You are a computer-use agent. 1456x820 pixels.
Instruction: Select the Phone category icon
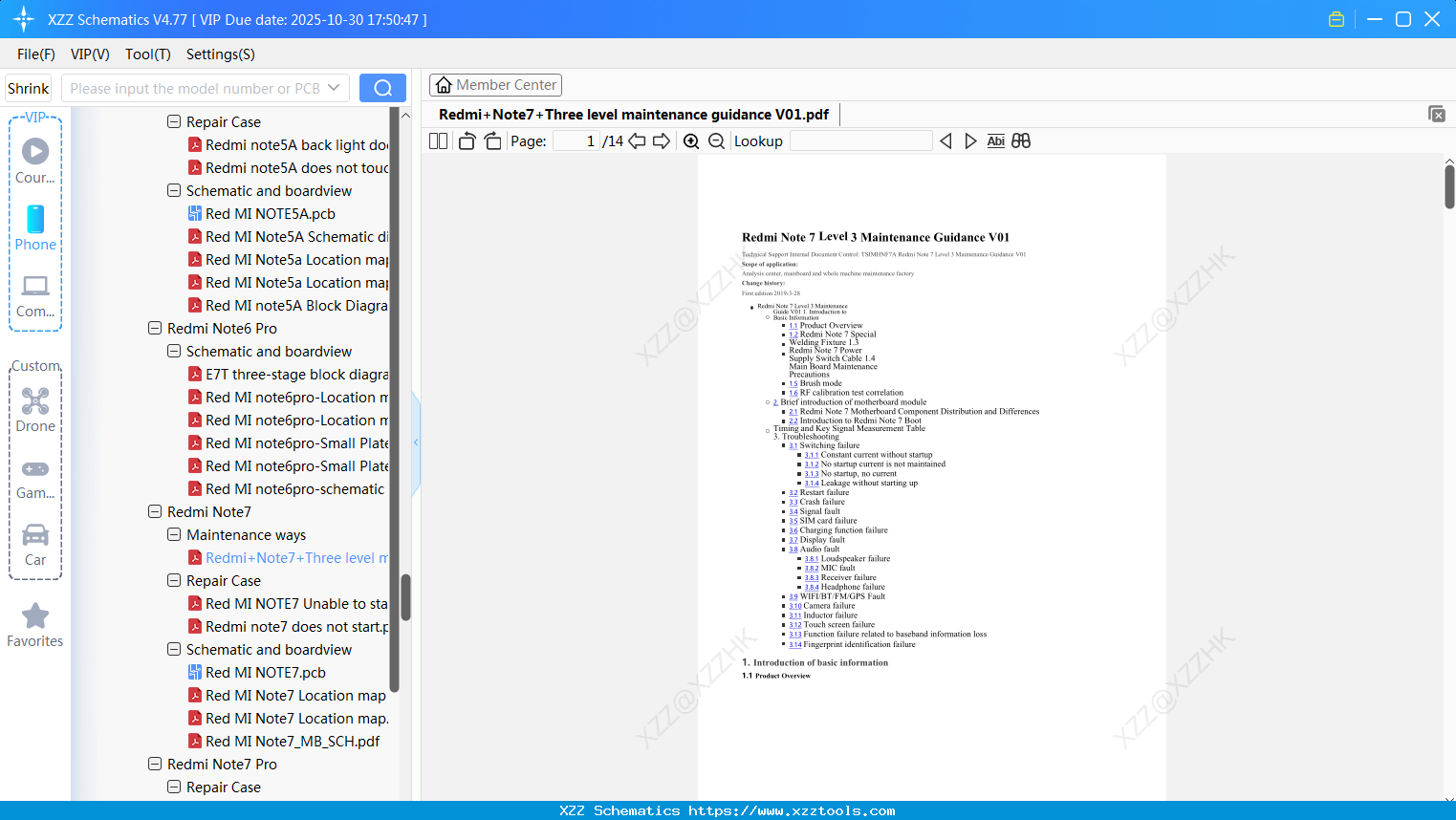(35, 227)
